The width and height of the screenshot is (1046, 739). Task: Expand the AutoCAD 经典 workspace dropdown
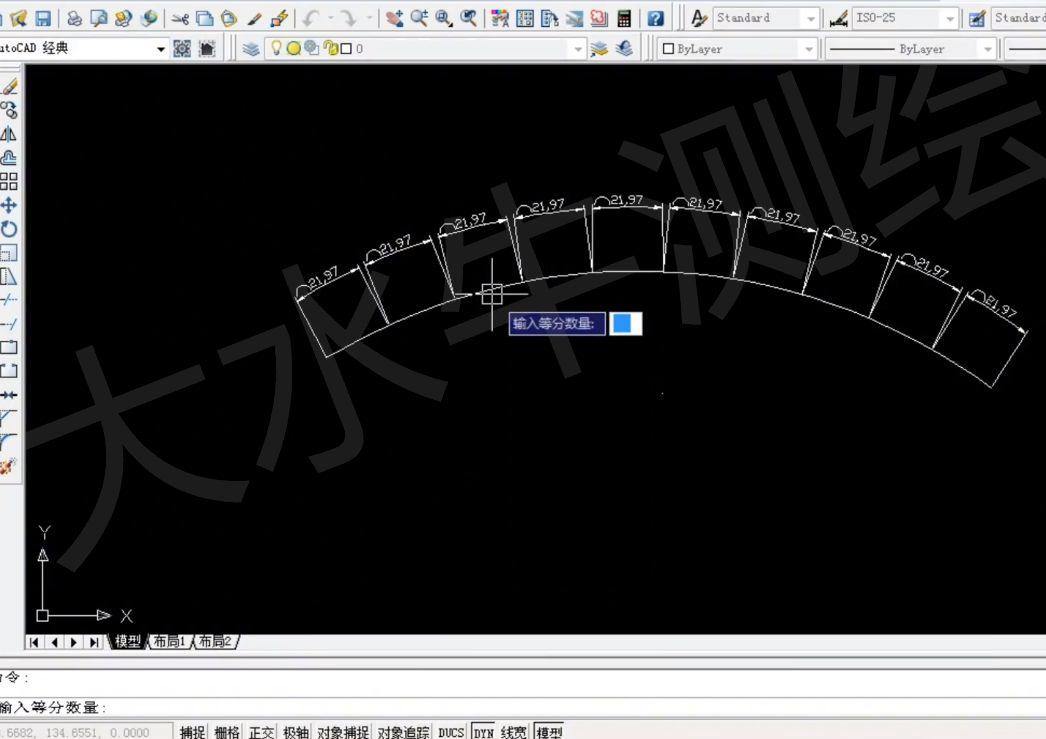tap(161, 49)
